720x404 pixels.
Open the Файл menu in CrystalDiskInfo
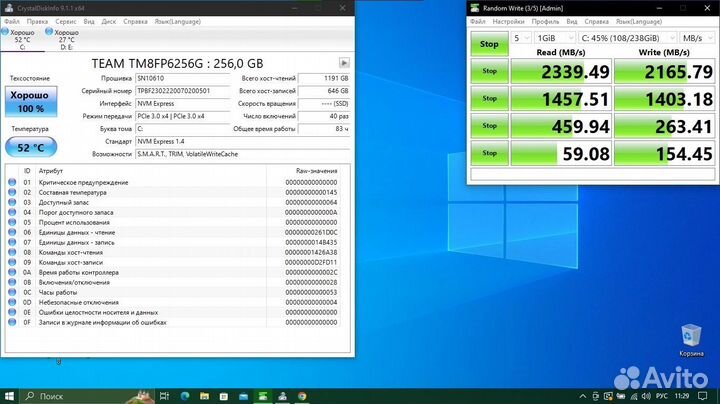(x=12, y=22)
